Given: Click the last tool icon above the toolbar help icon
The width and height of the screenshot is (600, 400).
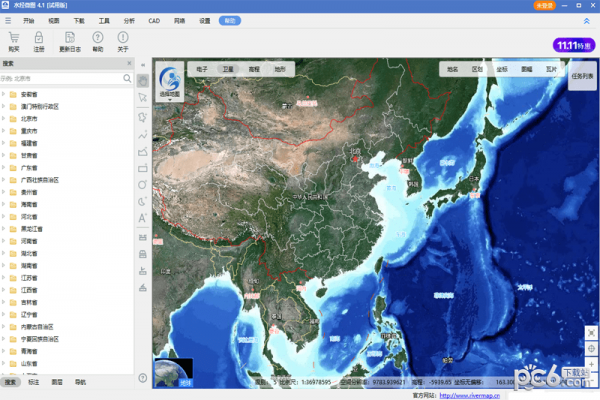Looking at the screenshot, I should [x=143, y=288].
